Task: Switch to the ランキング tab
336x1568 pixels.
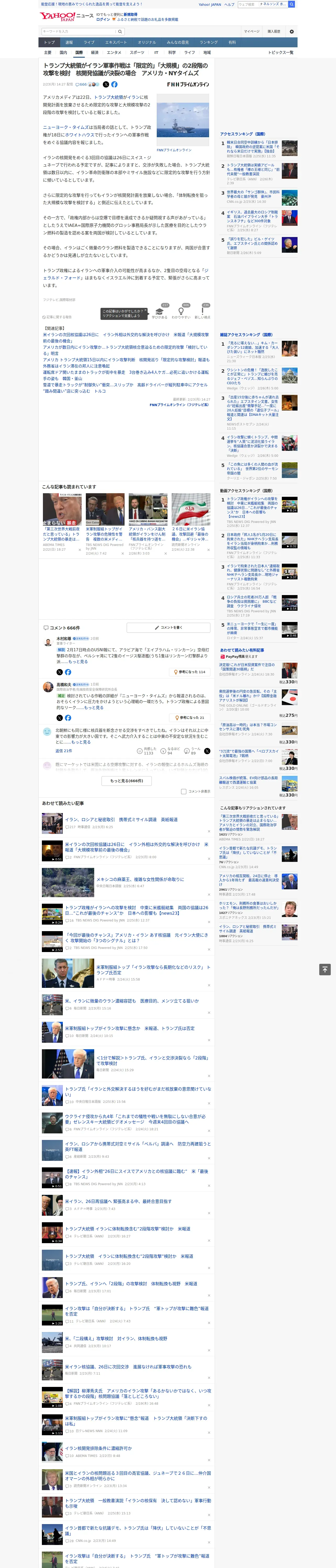Action: click(209, 43)
